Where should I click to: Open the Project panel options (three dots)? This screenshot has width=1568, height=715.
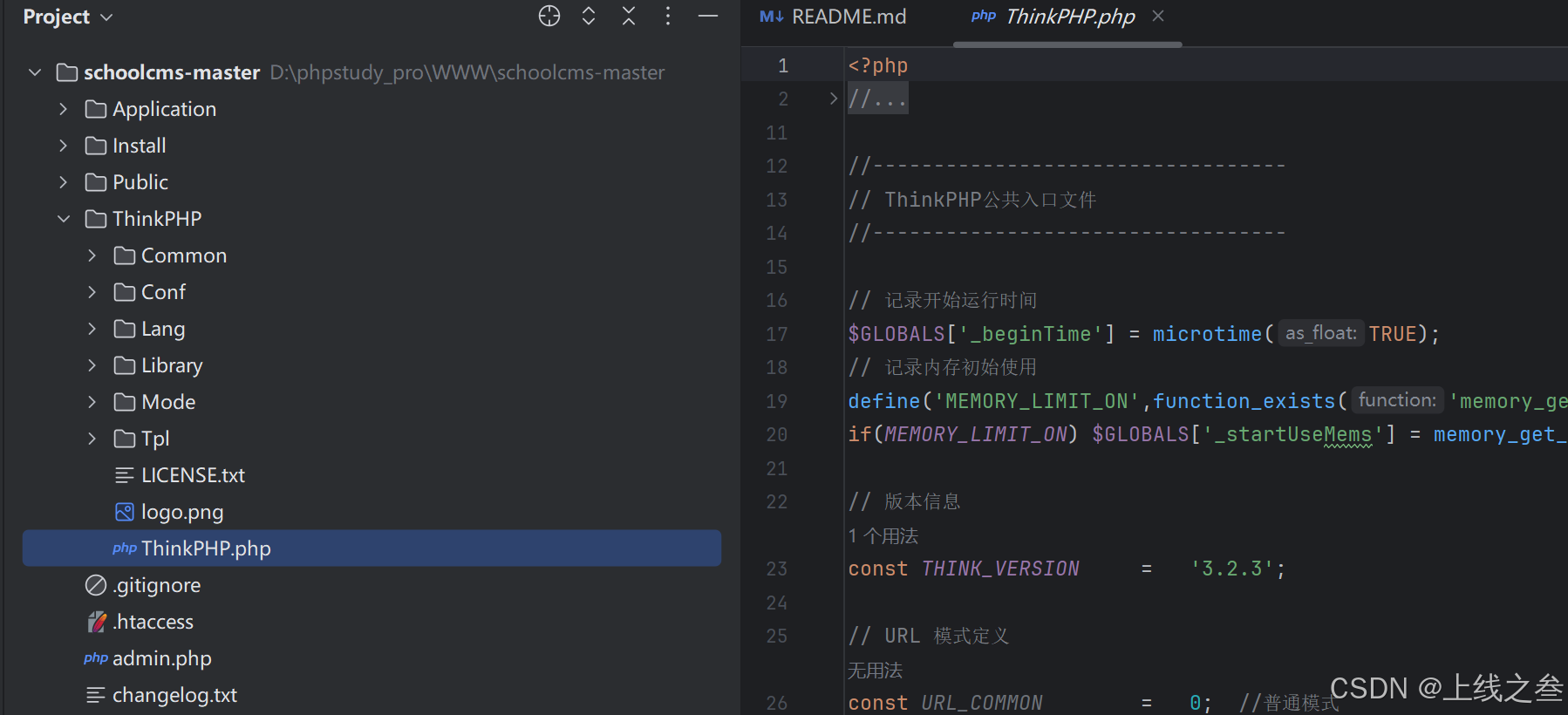tap(668, 16)
